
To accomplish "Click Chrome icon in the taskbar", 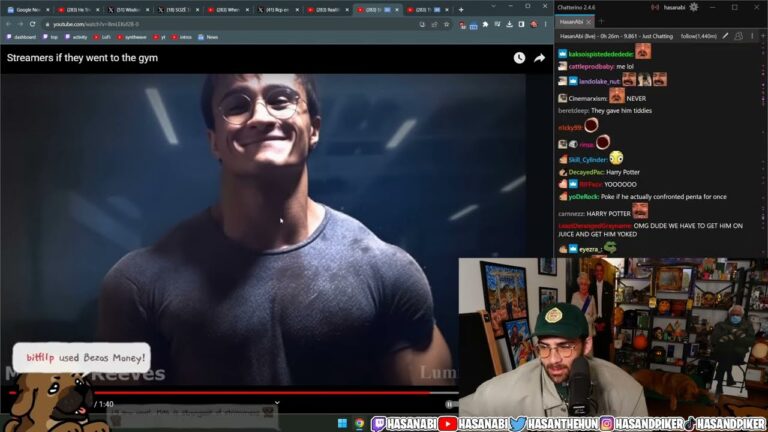I will click(360, 423).
